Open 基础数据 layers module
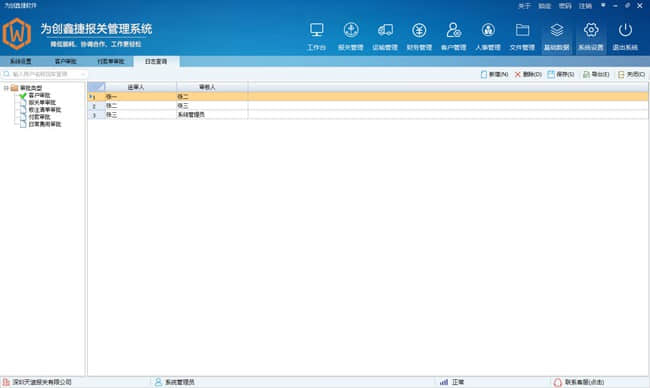The width and height of the screenshot is (650, 388). tap(556, 36)
